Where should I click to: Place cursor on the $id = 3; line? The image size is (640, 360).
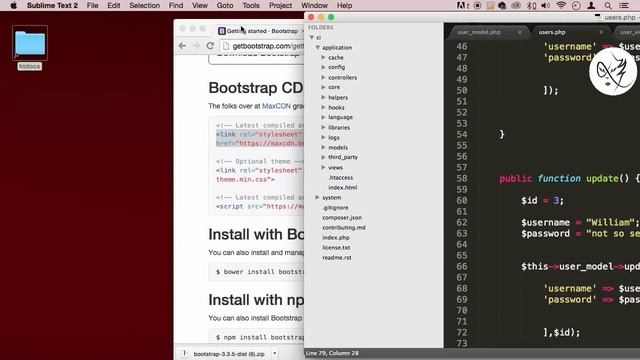click(542, 201)
